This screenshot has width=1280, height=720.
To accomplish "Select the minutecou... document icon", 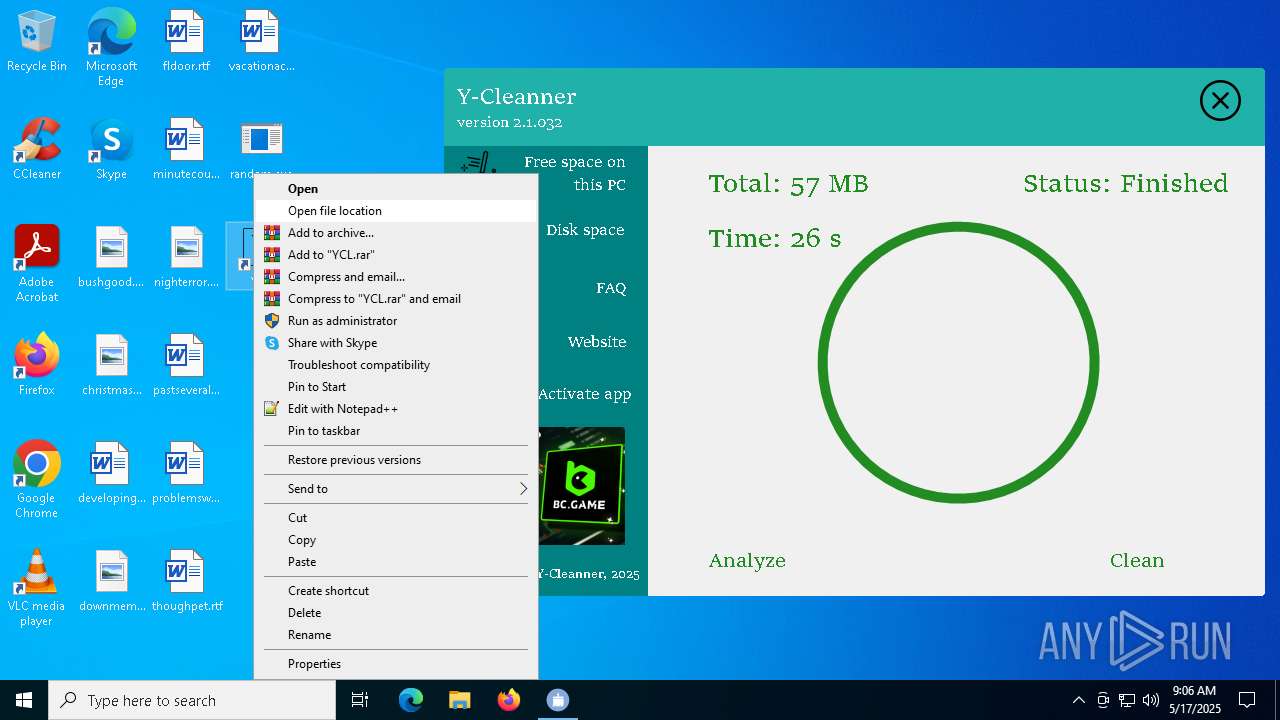I will [186, 150].
